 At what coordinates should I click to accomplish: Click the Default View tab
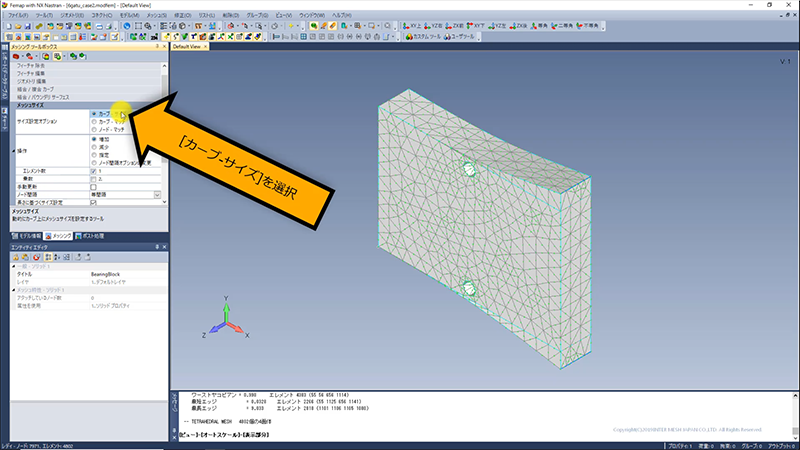point(188,46)
